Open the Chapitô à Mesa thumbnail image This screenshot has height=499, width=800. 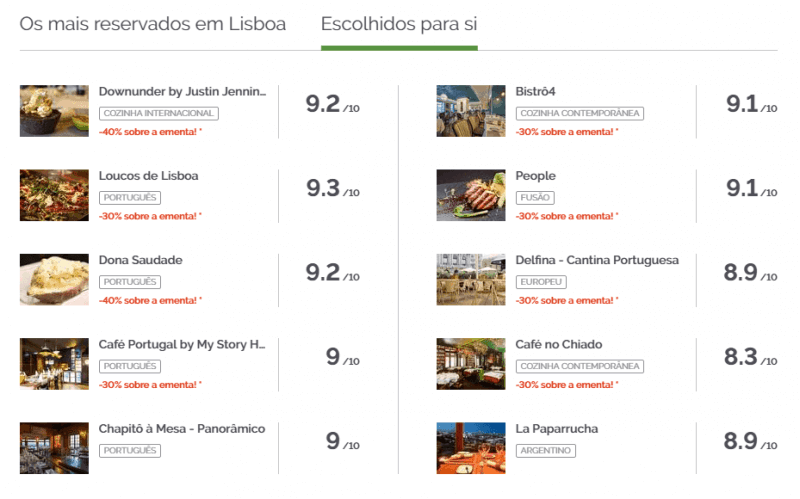[54, 448]
